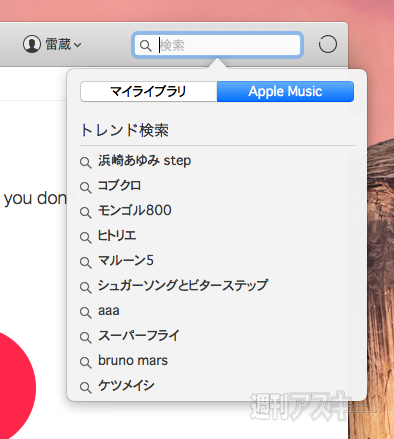394x439 pixels.
Task: Choose trending search コブクロ
Action: (x=119, y=186)
